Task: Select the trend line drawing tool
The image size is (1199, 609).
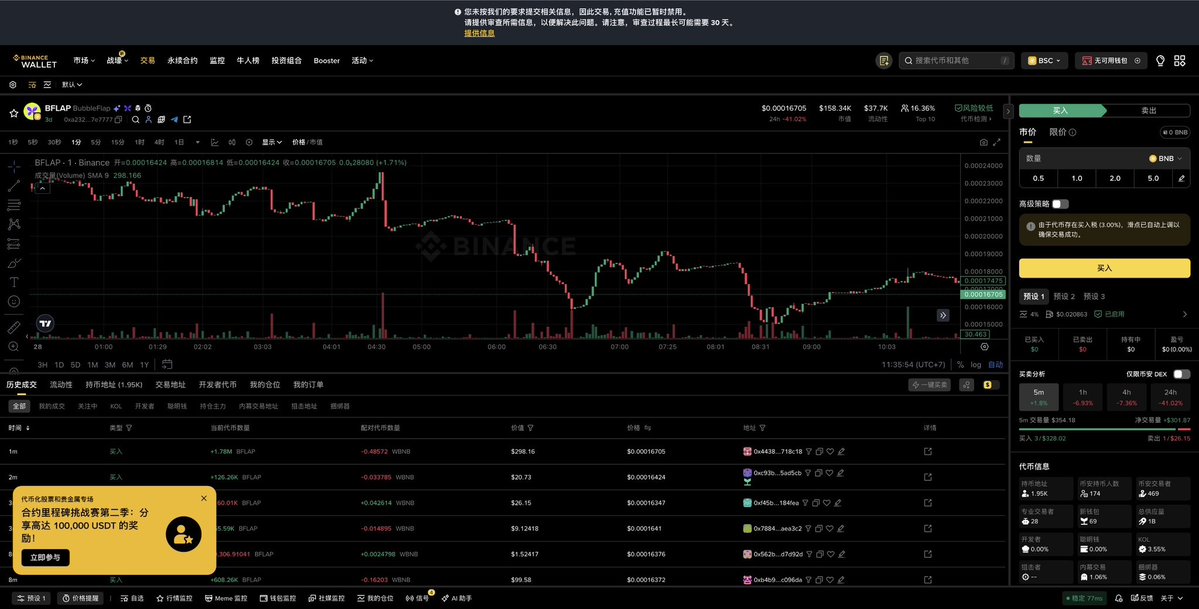Action: click(x=14, y=186)
